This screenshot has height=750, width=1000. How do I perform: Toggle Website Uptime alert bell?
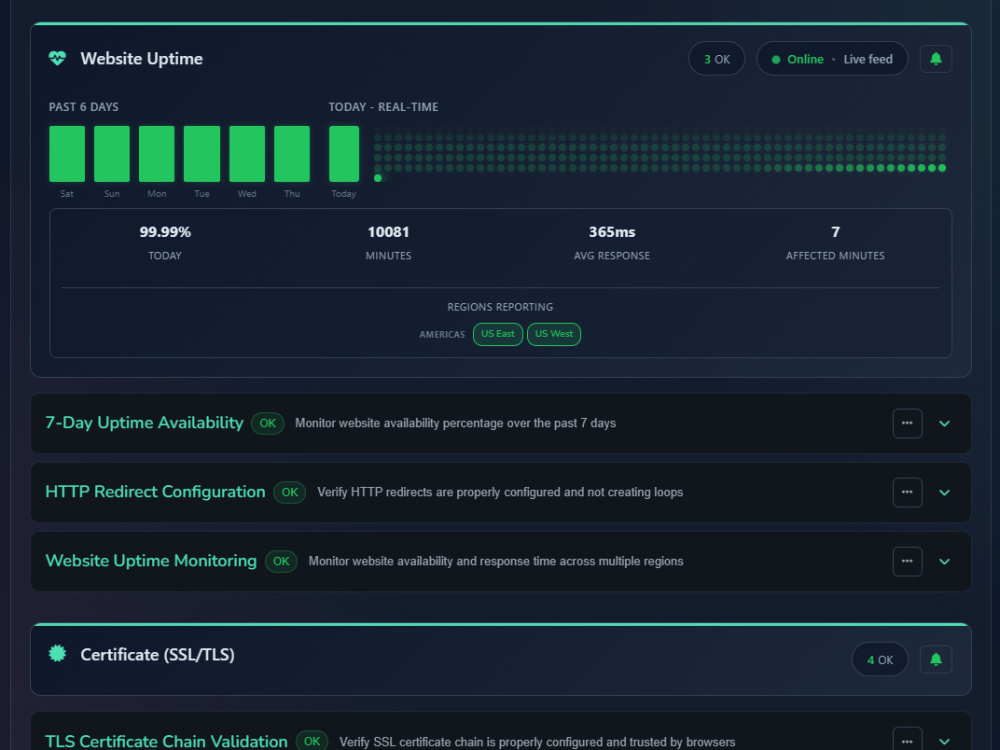(936, 59)
